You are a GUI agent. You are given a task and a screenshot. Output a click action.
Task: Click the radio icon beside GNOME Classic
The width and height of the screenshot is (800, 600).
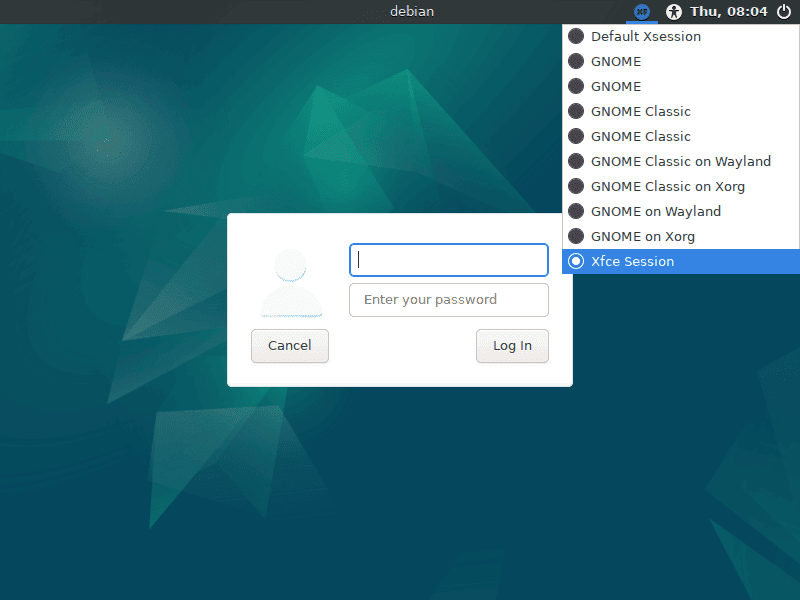click(x=576, y=111)
